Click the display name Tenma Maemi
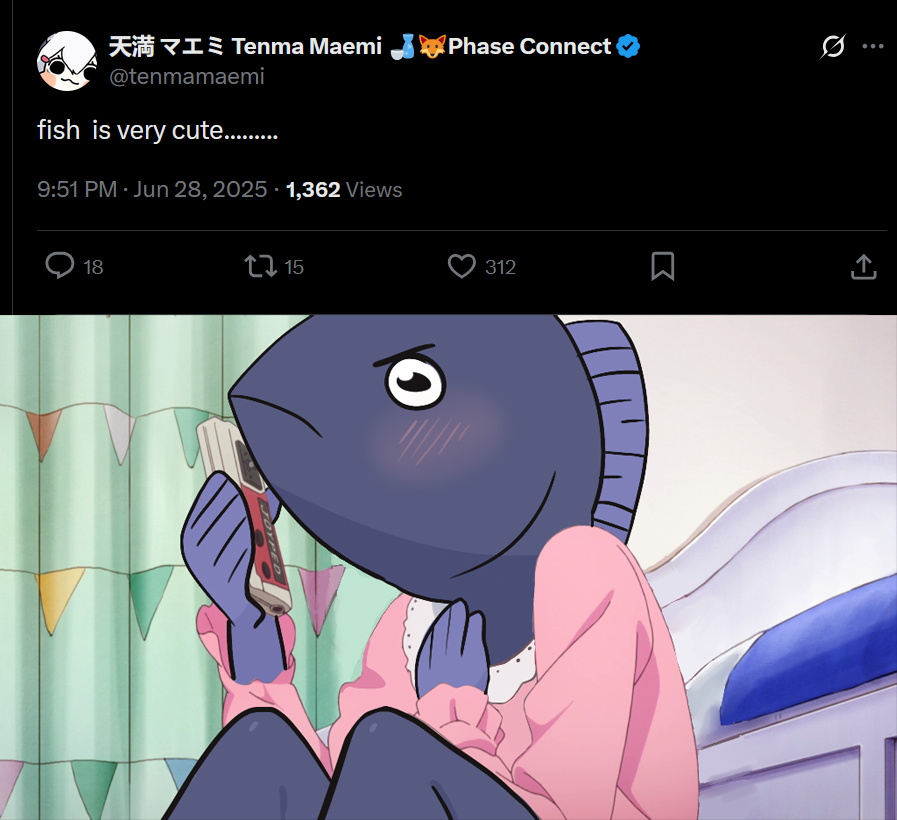The height and width of the screenshot is (820, 897). [x=307, y=46]
